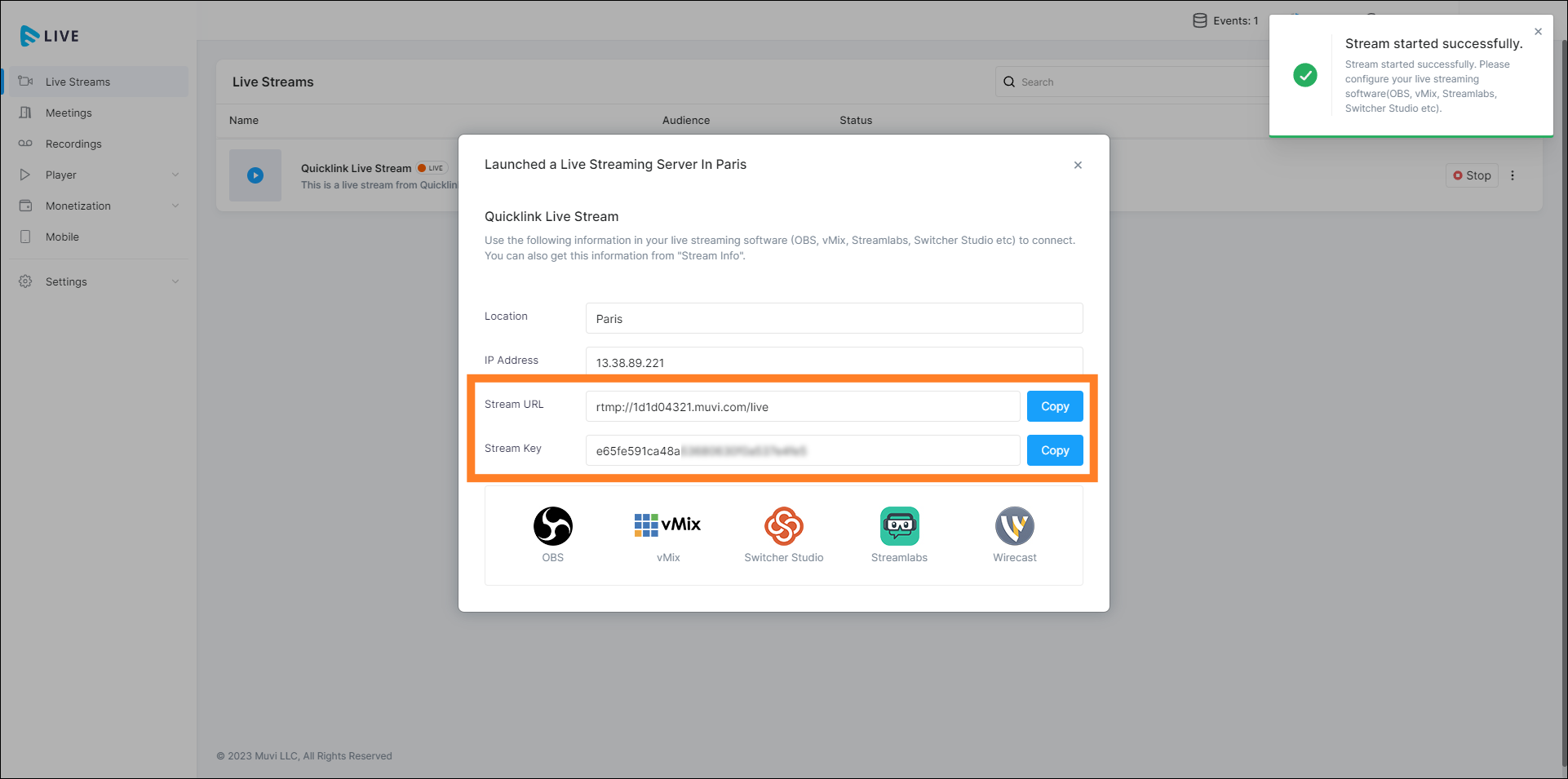The width and height of the screenshot is (1568, 779).
Task: Open the stream's three-dot options menu
Action: [x=1512, y=175]
